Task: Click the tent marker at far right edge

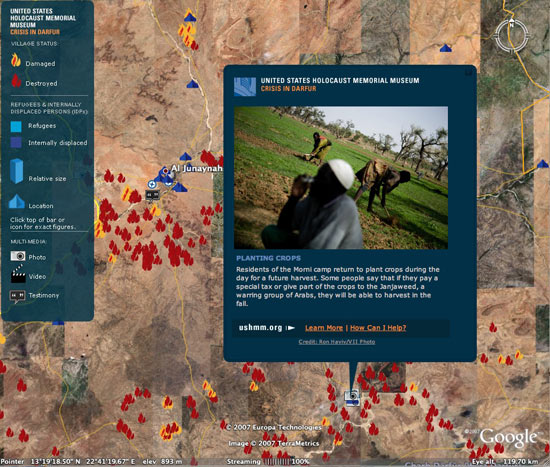Action: [x=543, y=164]
